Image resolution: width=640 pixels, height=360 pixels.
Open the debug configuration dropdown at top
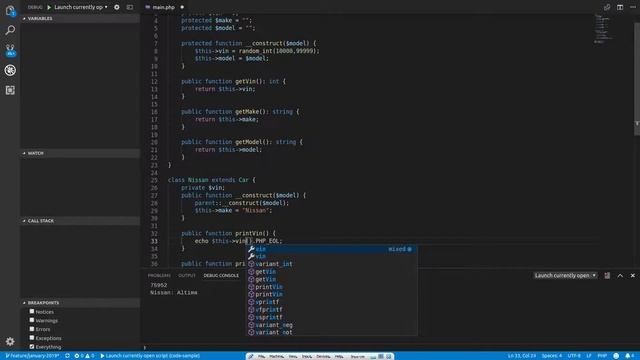click(x=81, y=7)
